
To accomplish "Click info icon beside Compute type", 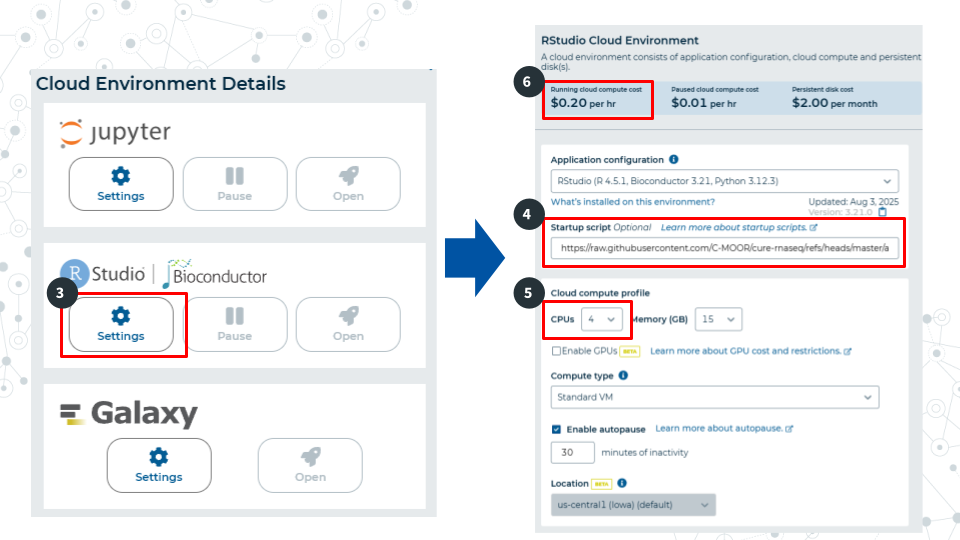I will [623, 375].
